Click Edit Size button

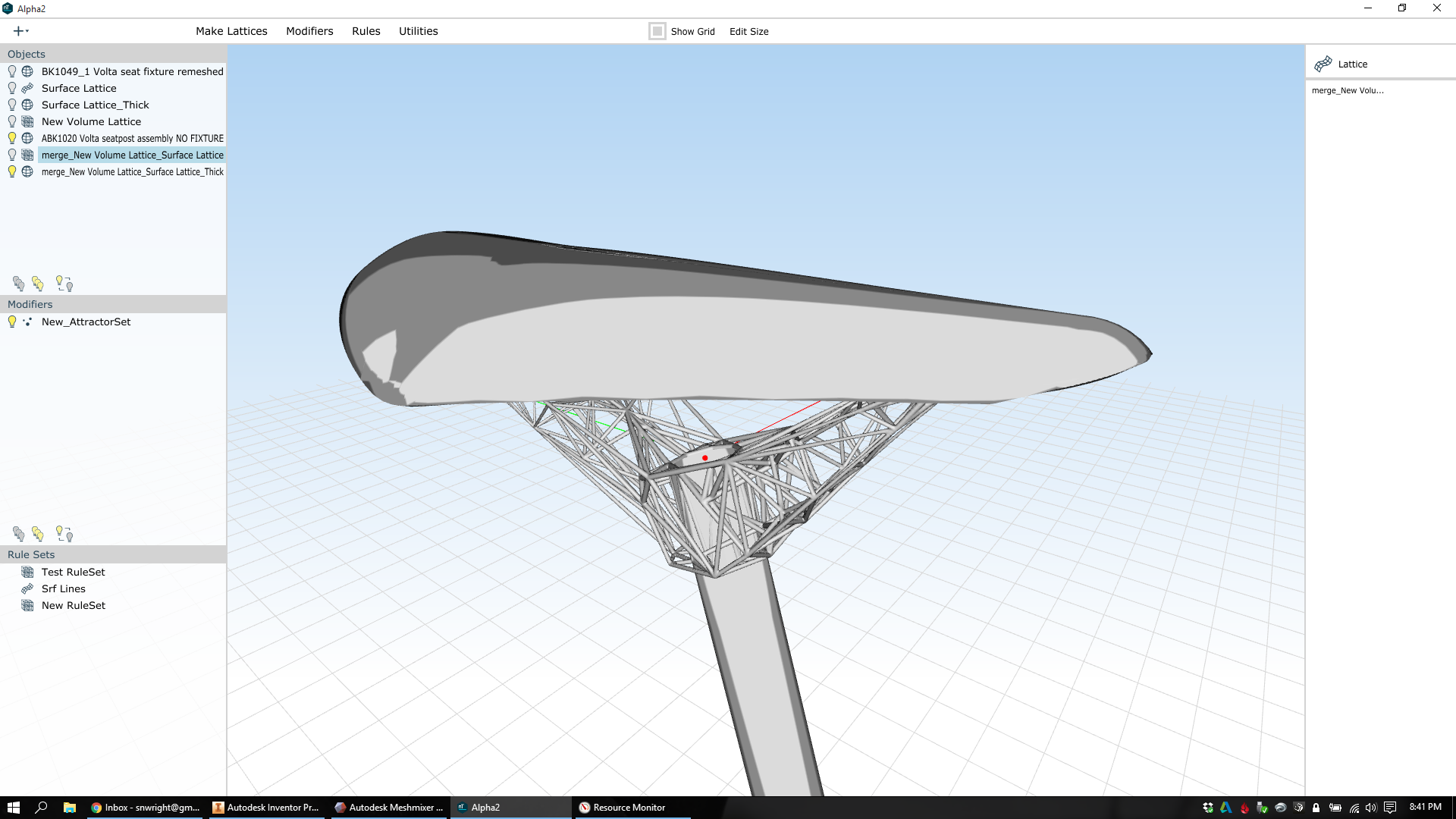[749, 31]
